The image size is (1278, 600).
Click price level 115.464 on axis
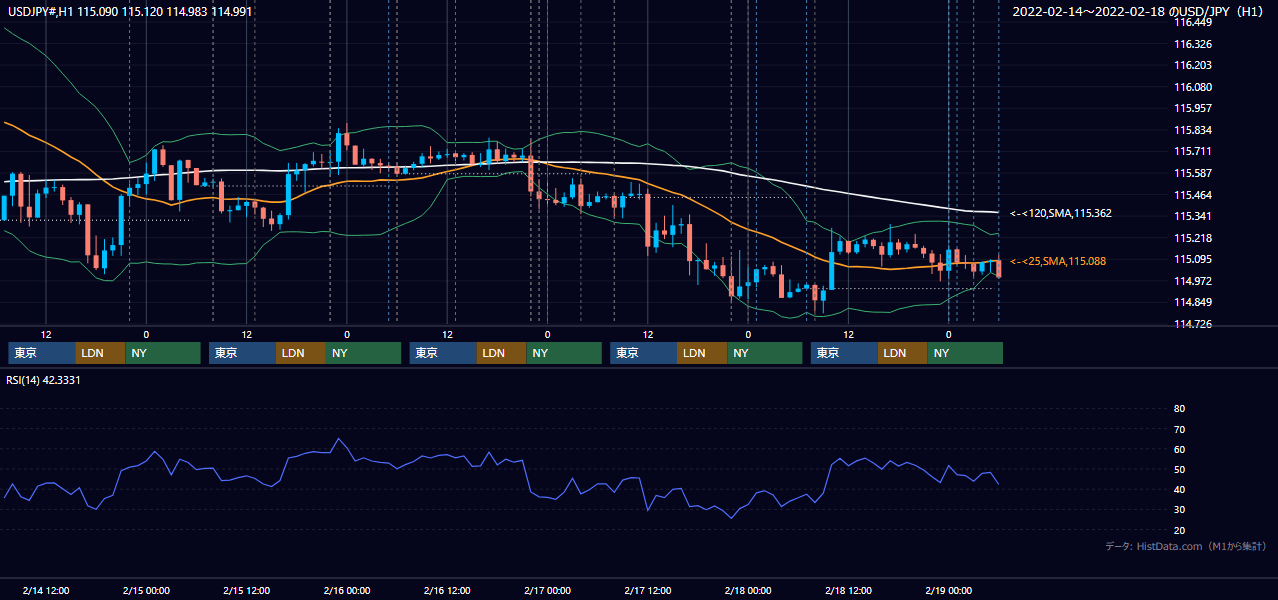coord(1193,195)
